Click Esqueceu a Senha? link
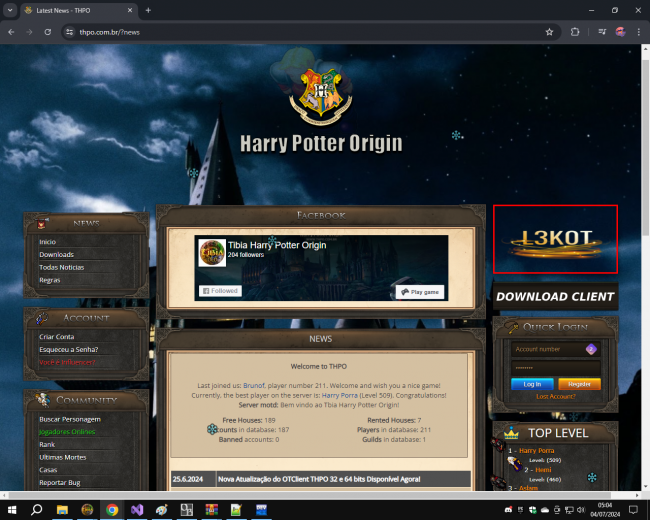The image size is (650, 520). (x=68, y=350)
